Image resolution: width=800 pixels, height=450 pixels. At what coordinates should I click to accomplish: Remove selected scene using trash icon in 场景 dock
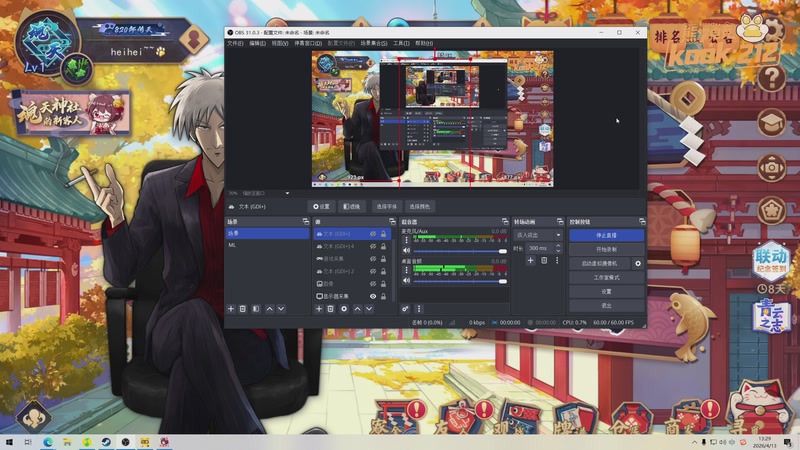[x=243, y=309]
